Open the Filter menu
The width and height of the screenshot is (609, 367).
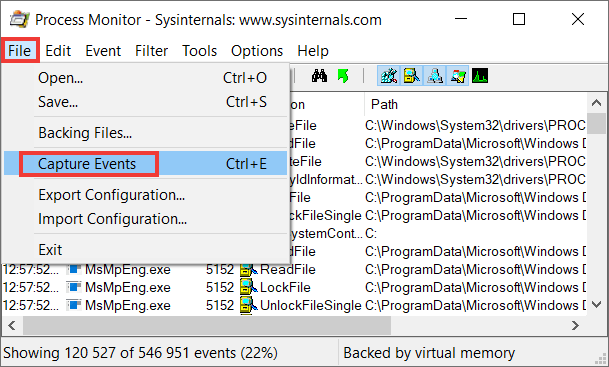pos(151,50)
